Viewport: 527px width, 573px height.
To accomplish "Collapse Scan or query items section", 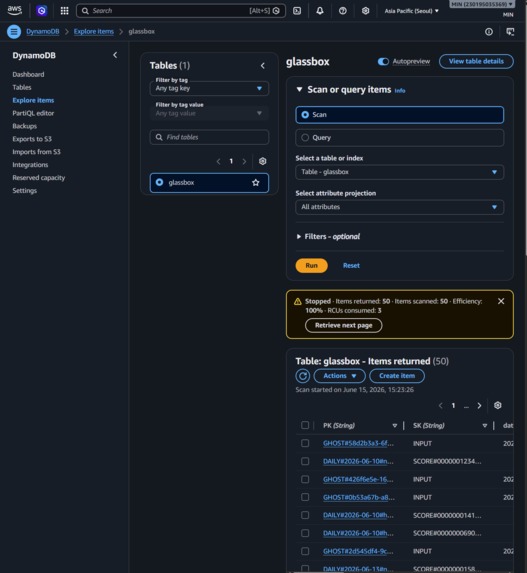I will point(299,90).
